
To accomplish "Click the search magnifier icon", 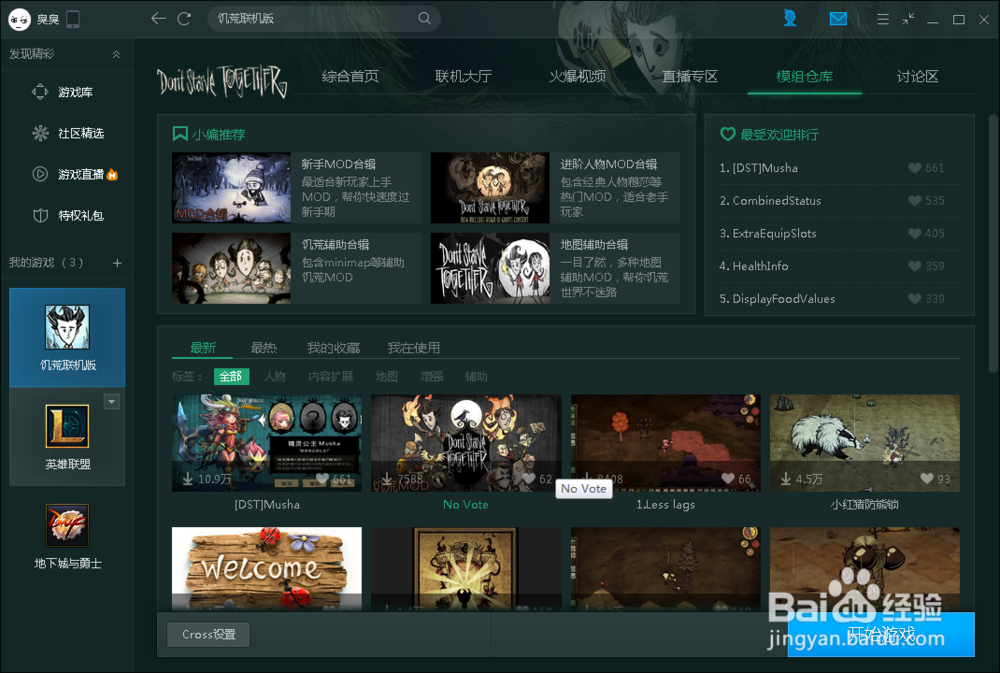I will click(x=425, y=18).
